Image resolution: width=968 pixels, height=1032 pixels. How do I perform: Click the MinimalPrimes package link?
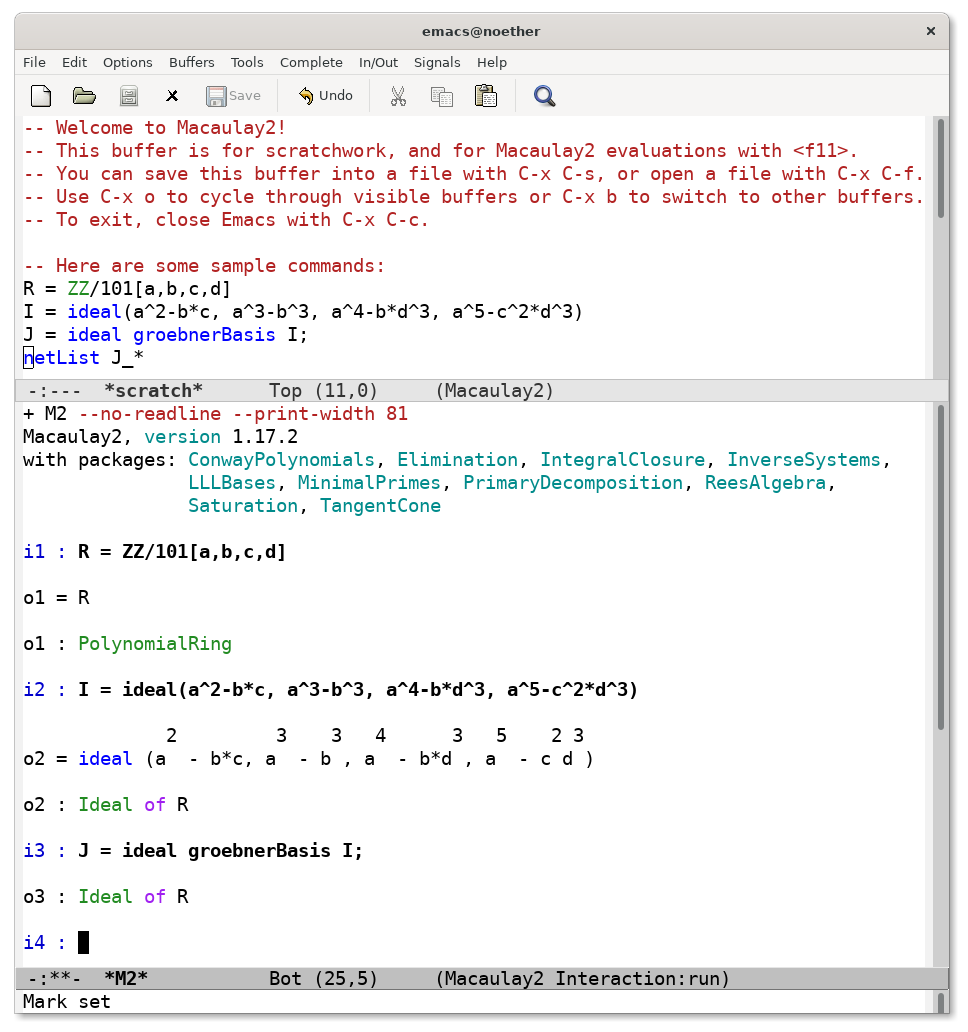pyautogui.click(x=369, y=483)
